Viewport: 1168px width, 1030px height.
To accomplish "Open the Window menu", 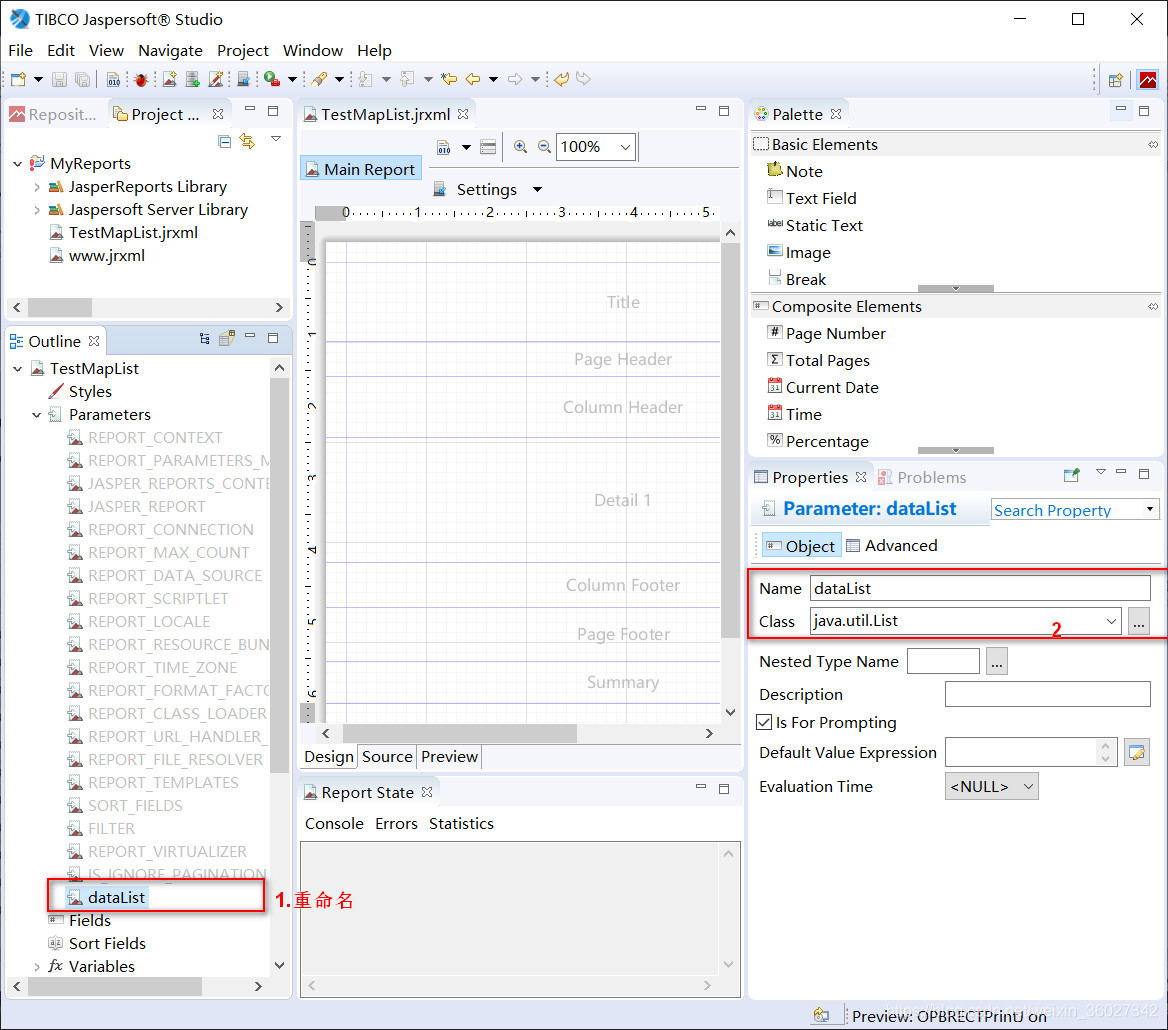I will point(313,51).
